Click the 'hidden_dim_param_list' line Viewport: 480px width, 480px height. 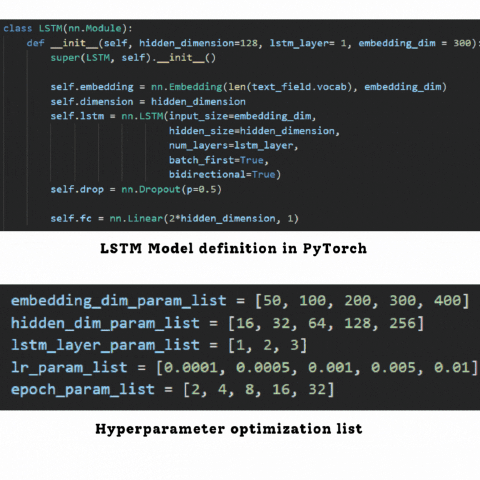tap(217, 323)
